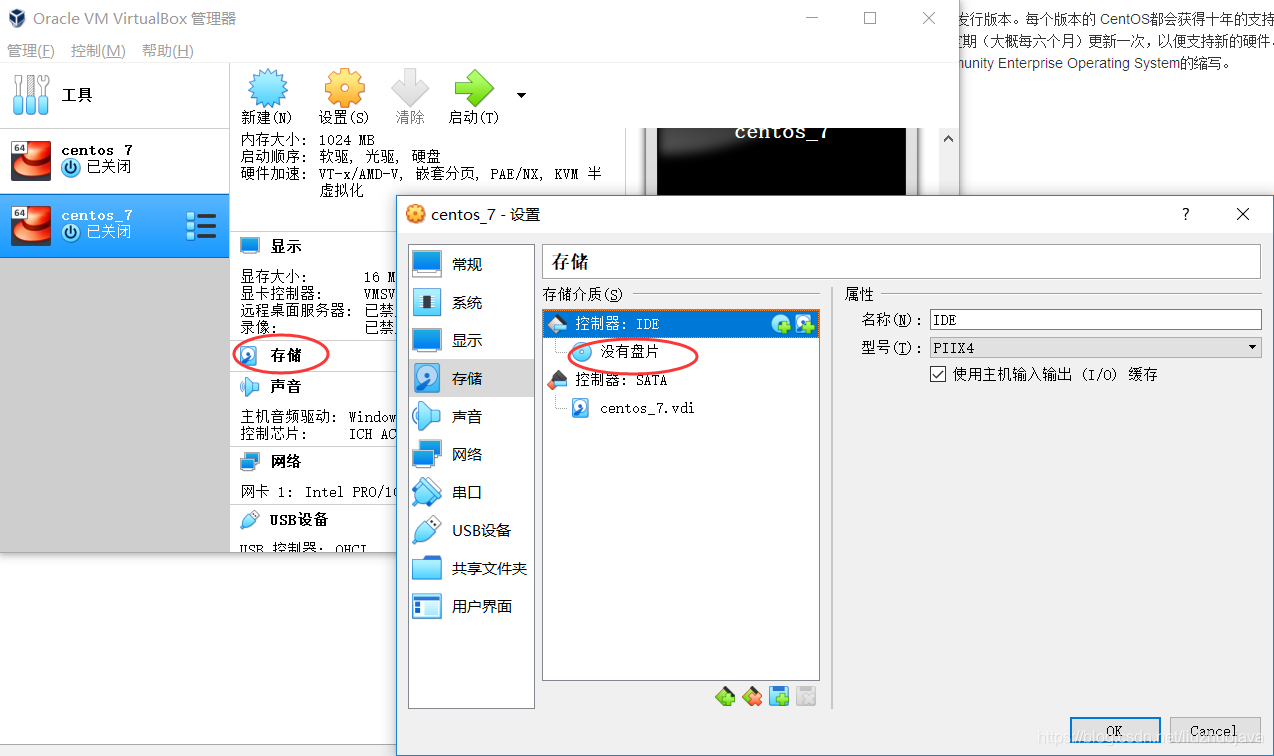Start the VM with green arrow icon
This screenshot has height=756, width=1274.
tap(474, 89)
